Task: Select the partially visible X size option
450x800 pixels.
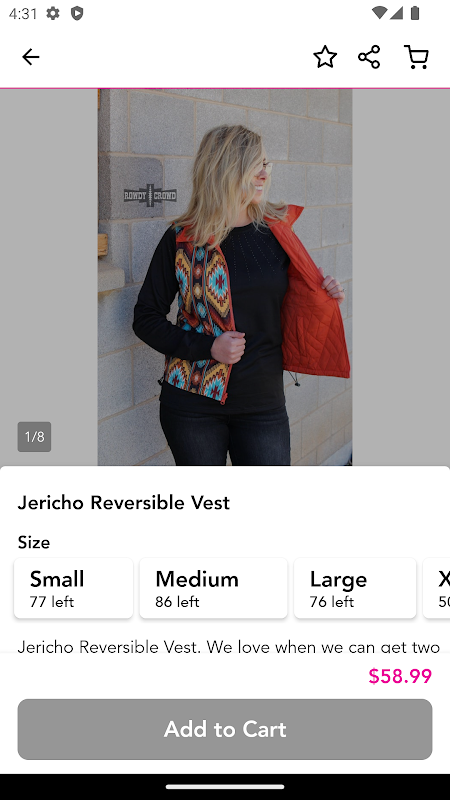Action: click(x=437, y=588)
